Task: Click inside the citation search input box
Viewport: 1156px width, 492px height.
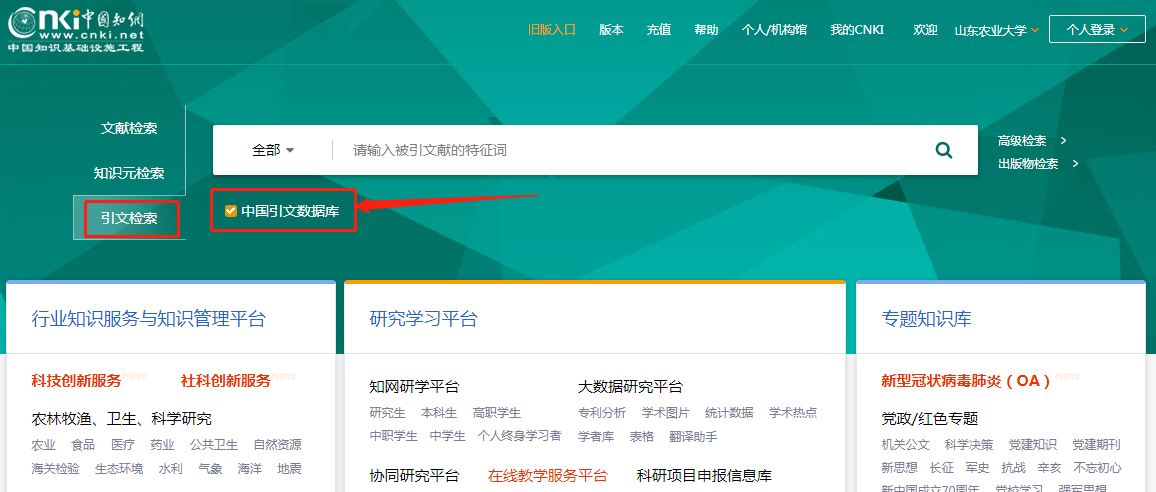Action: pyautogui.click(x=630, y=150)
